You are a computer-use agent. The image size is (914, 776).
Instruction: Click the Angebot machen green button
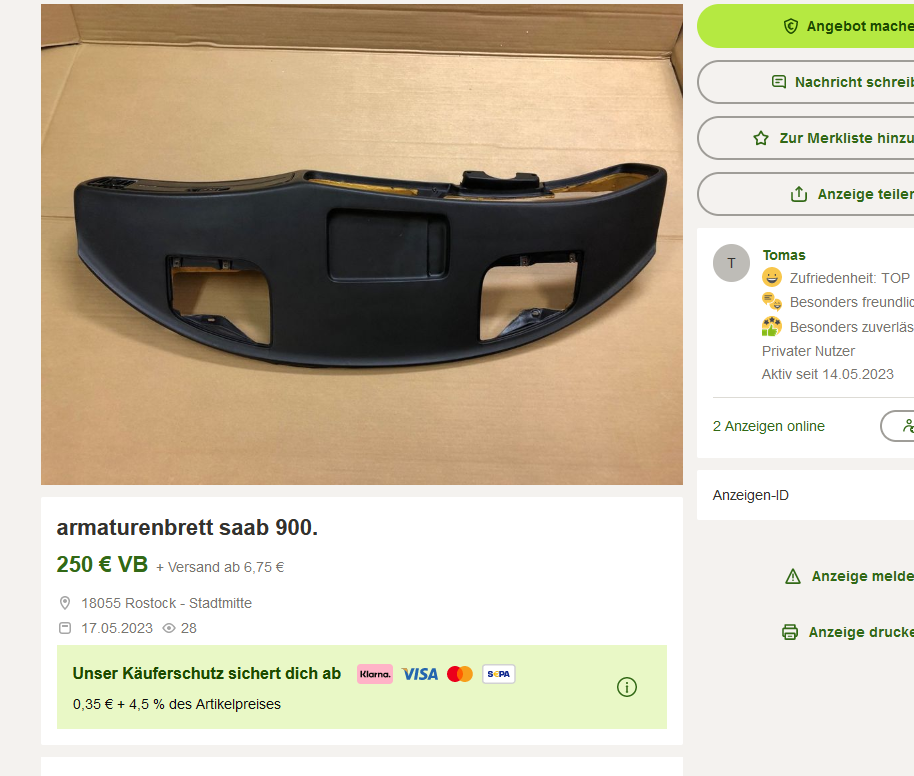click(806, 26)
